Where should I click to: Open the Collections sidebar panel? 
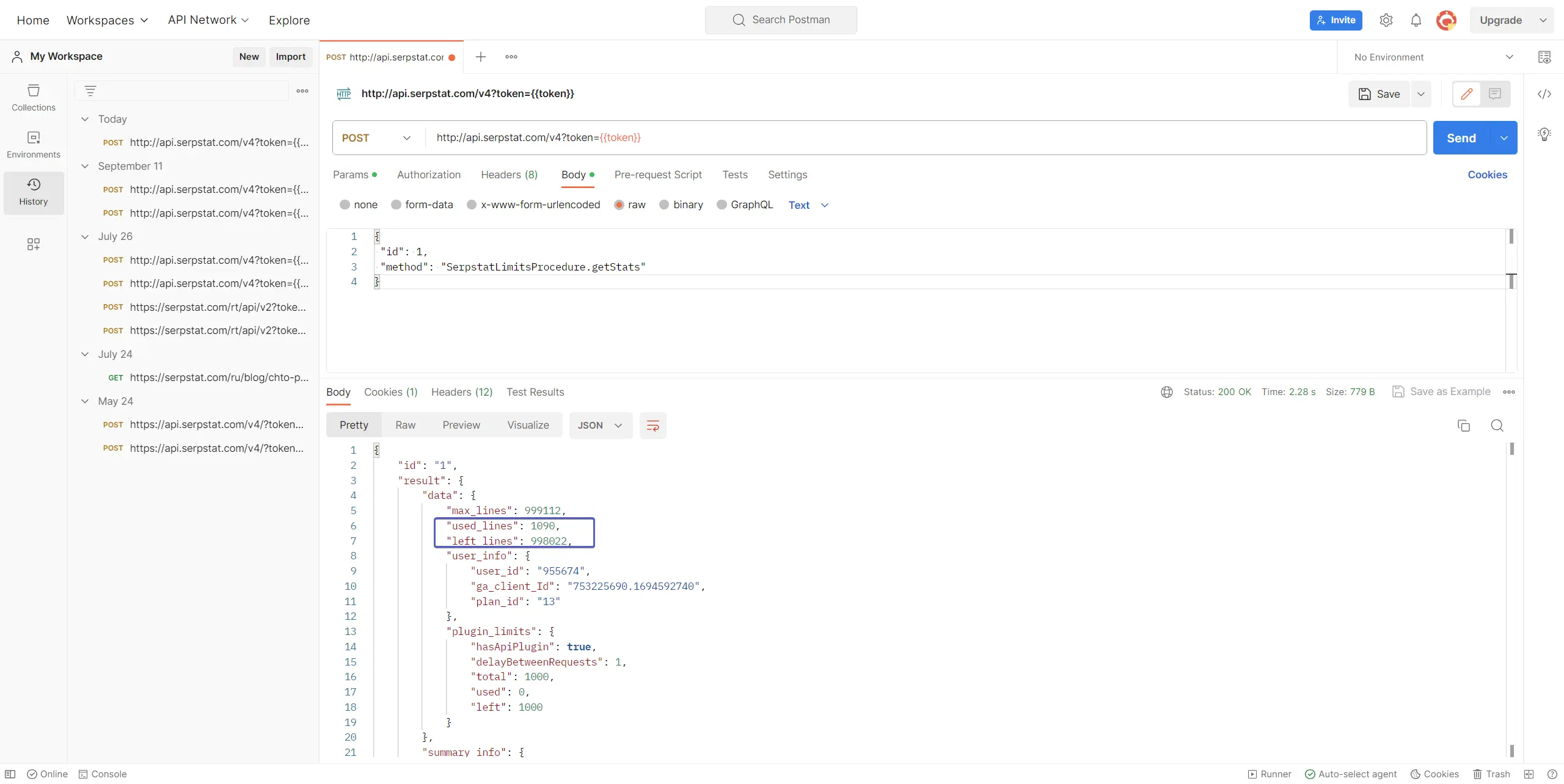pos(34,98)
